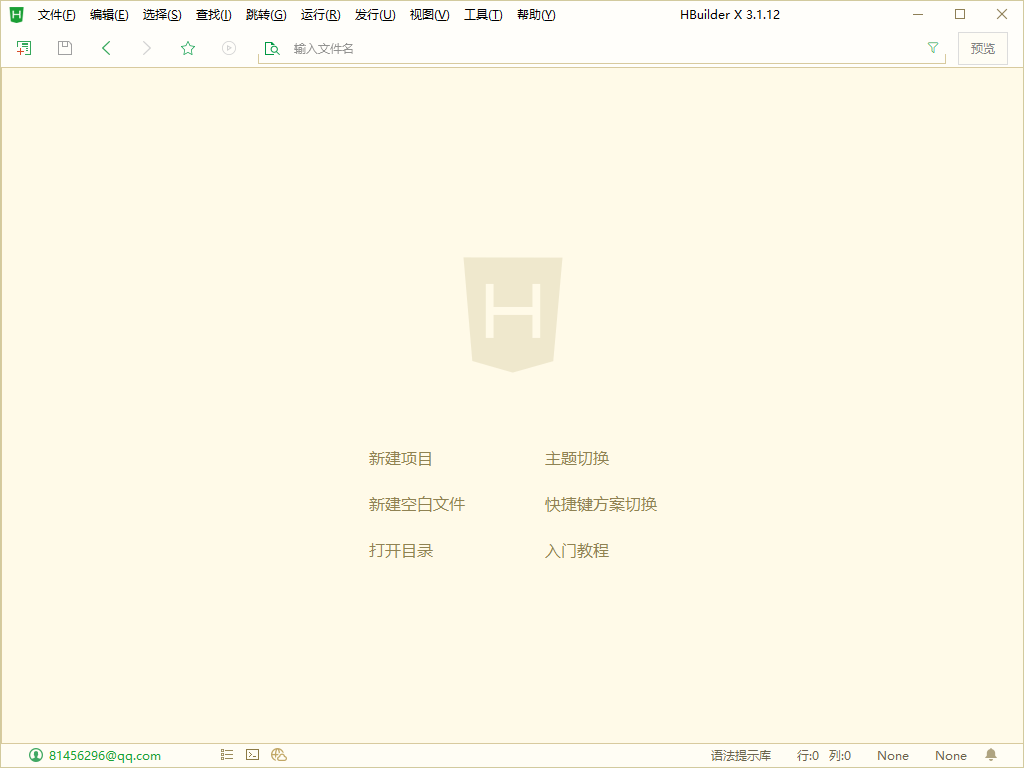This screenshot has height=768, width=1024.
Task: Click the status bar globe sync icon
Action: pyautogui.click(x=279, y=755)
